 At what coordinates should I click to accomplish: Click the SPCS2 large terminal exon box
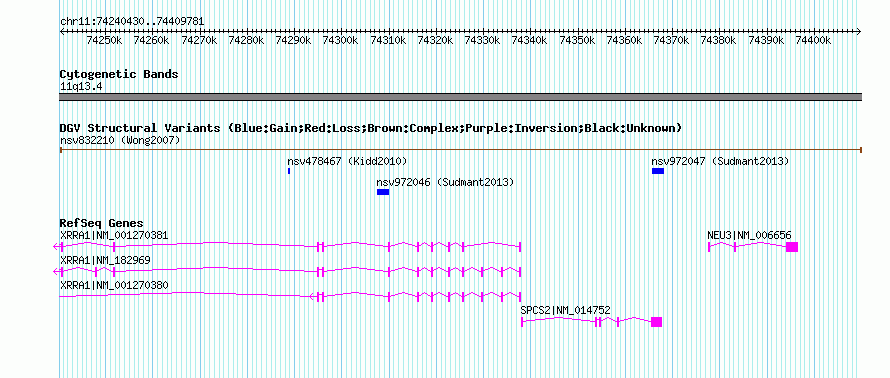point(657,322)
